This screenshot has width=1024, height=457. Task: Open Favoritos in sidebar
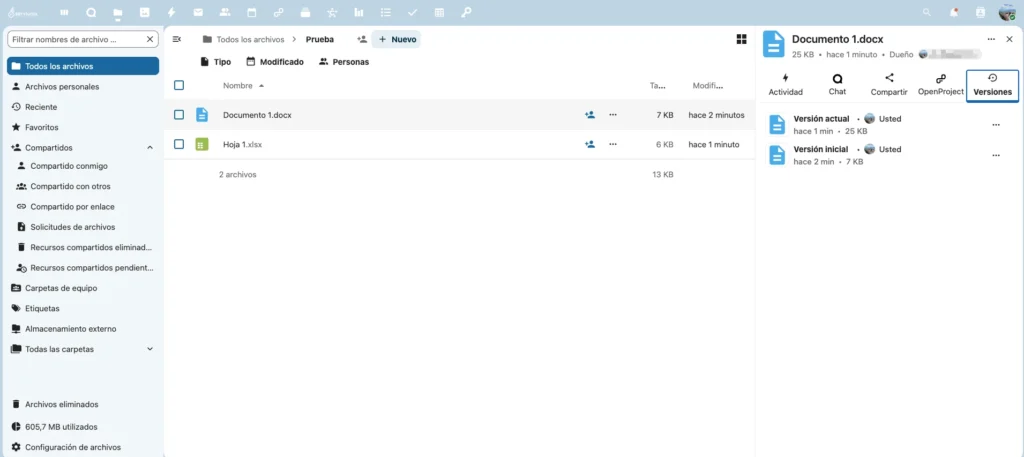tap(83, 127)
